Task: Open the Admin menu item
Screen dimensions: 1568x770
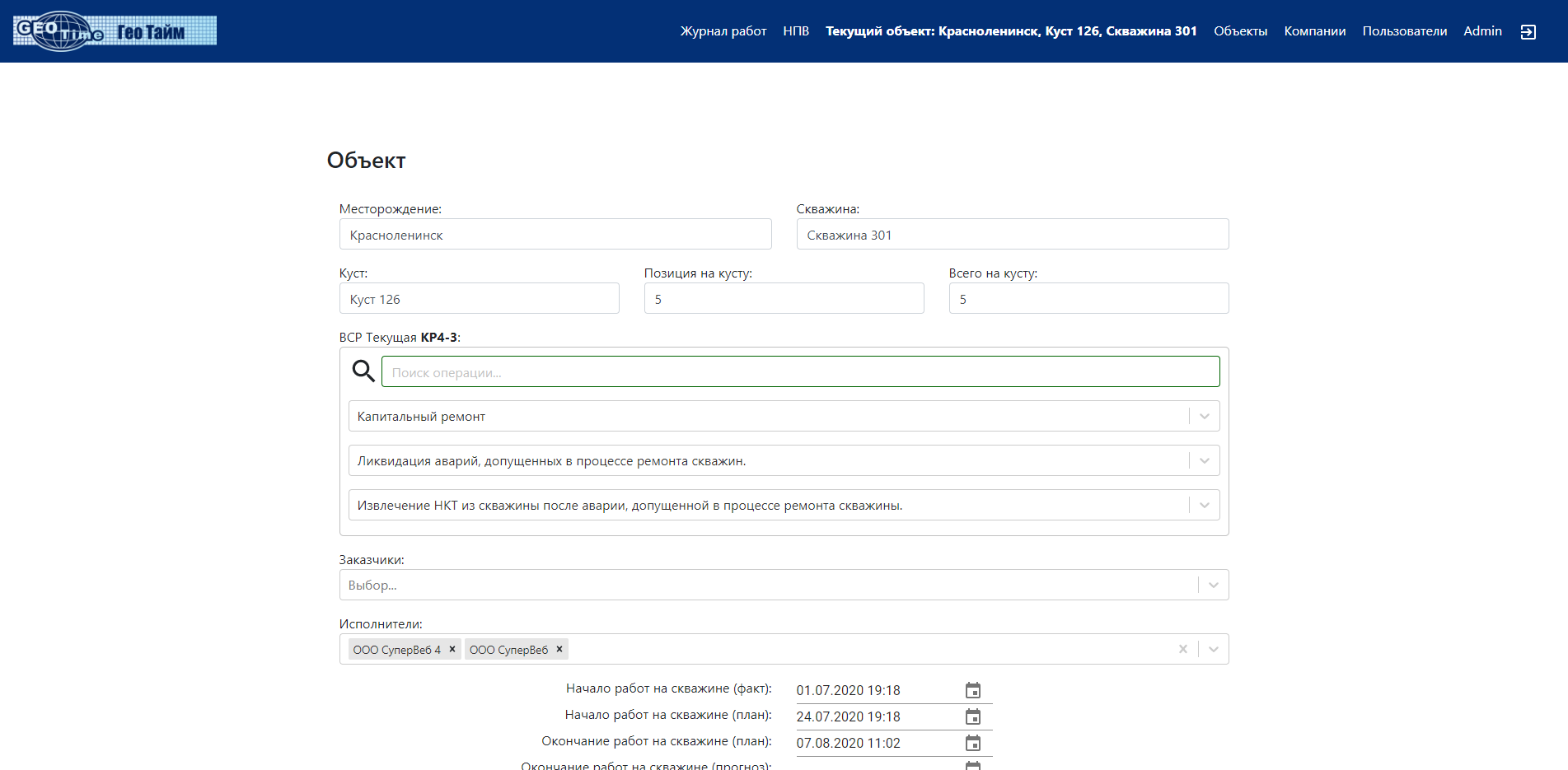Action: (x=1482, y=31)
